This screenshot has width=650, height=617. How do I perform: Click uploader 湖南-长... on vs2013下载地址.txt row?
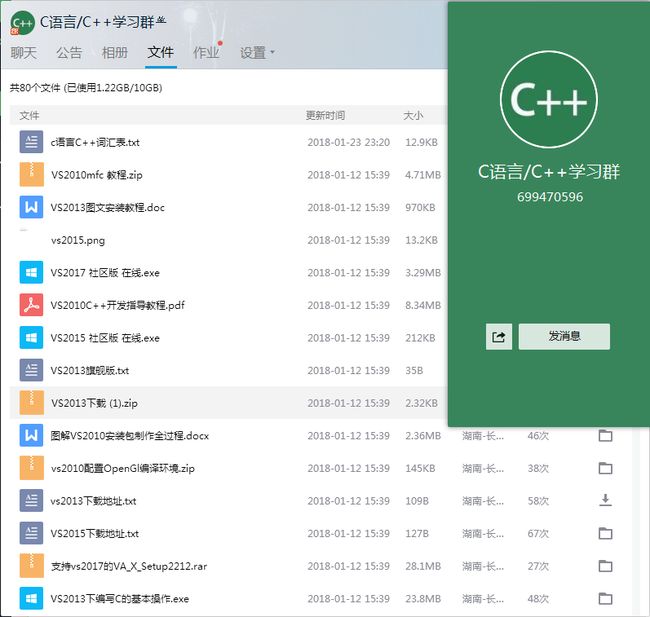[483, 501]
